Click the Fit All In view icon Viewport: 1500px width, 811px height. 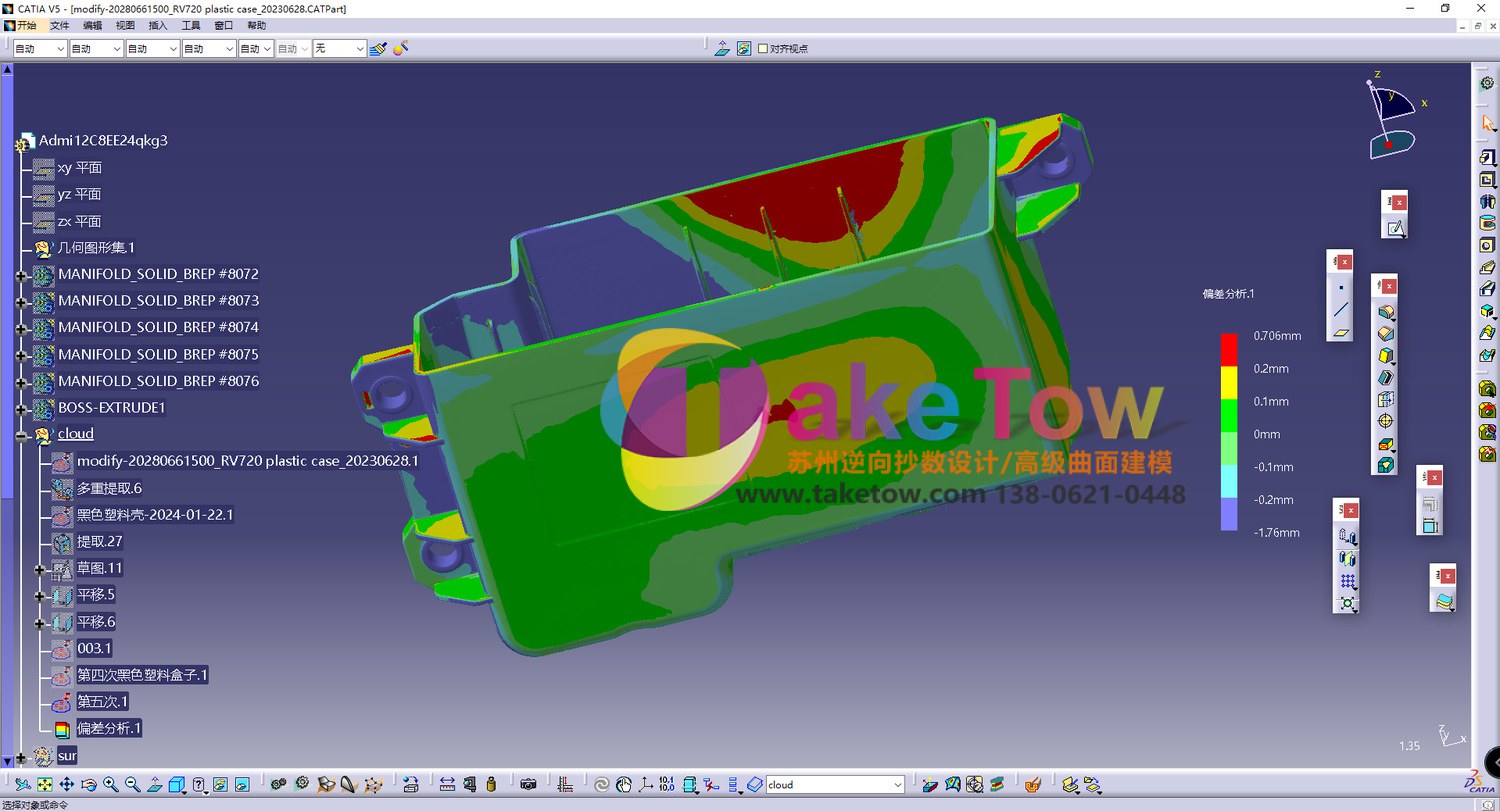click(x=45, y=785)
